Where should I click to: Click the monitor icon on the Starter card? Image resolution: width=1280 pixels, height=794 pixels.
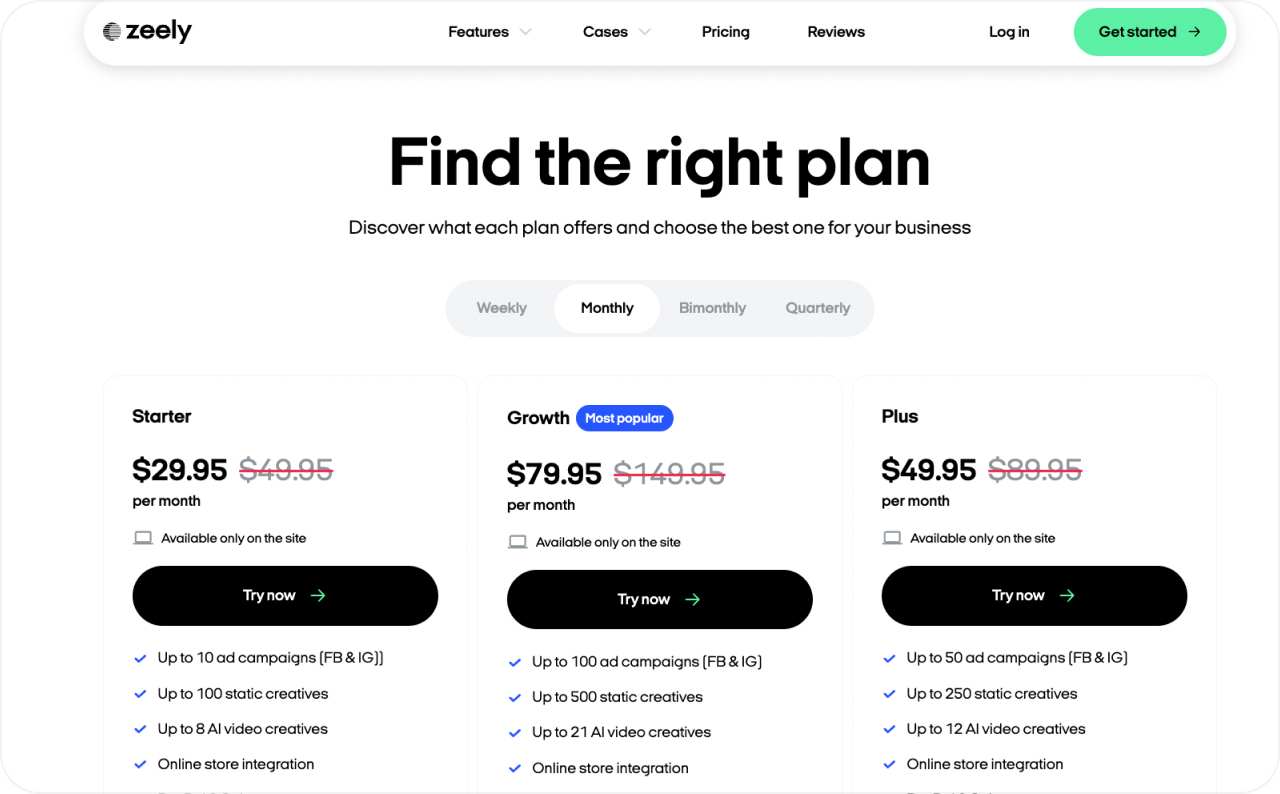click(x=142, y=537)
